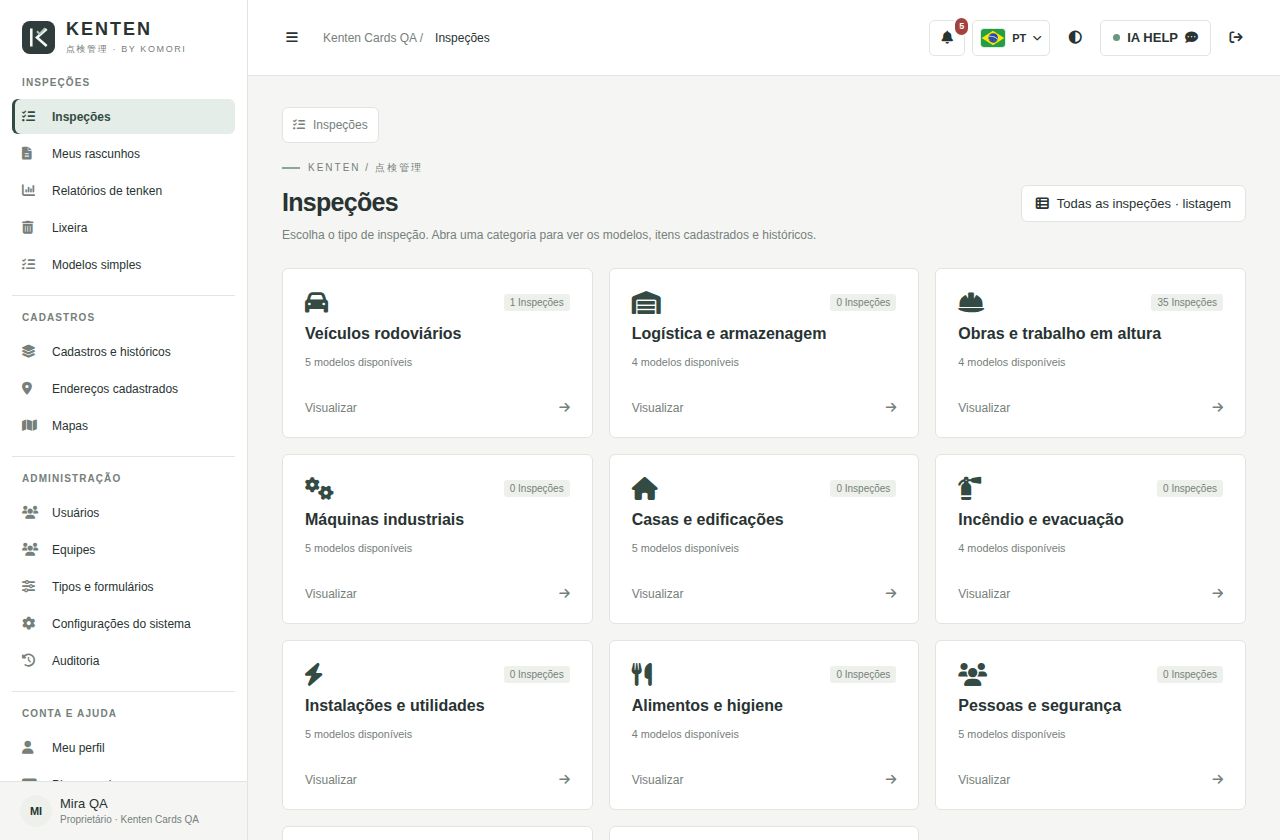Viewport: 1280px width, 840px height.
Task: Toggle the sidebar with the hamburger icon
Action: (292, 38)
